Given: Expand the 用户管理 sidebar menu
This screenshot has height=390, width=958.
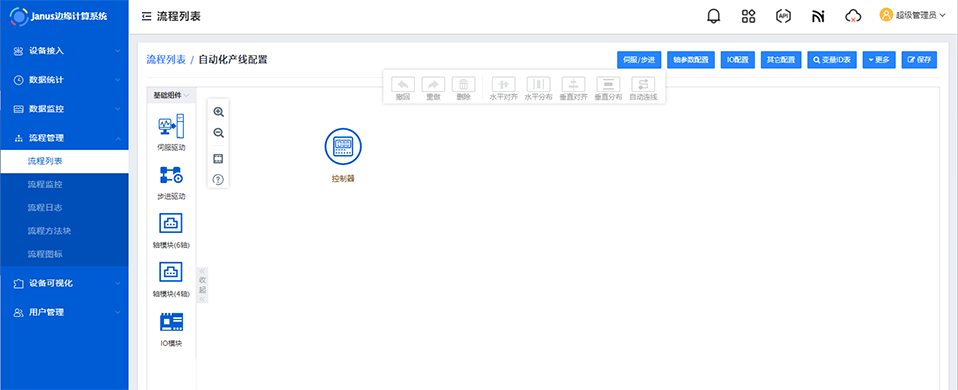Looking at the screenshot, I should tap(64, 312).
